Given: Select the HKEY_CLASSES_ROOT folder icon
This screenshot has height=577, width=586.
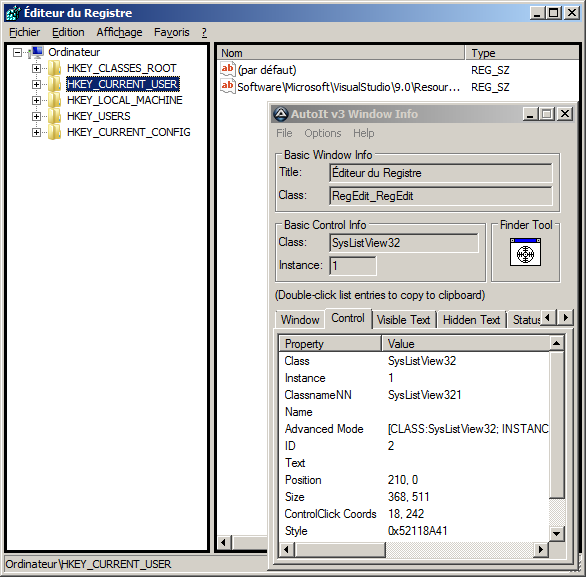Looking at the screenshot, I should pos(55,68).
